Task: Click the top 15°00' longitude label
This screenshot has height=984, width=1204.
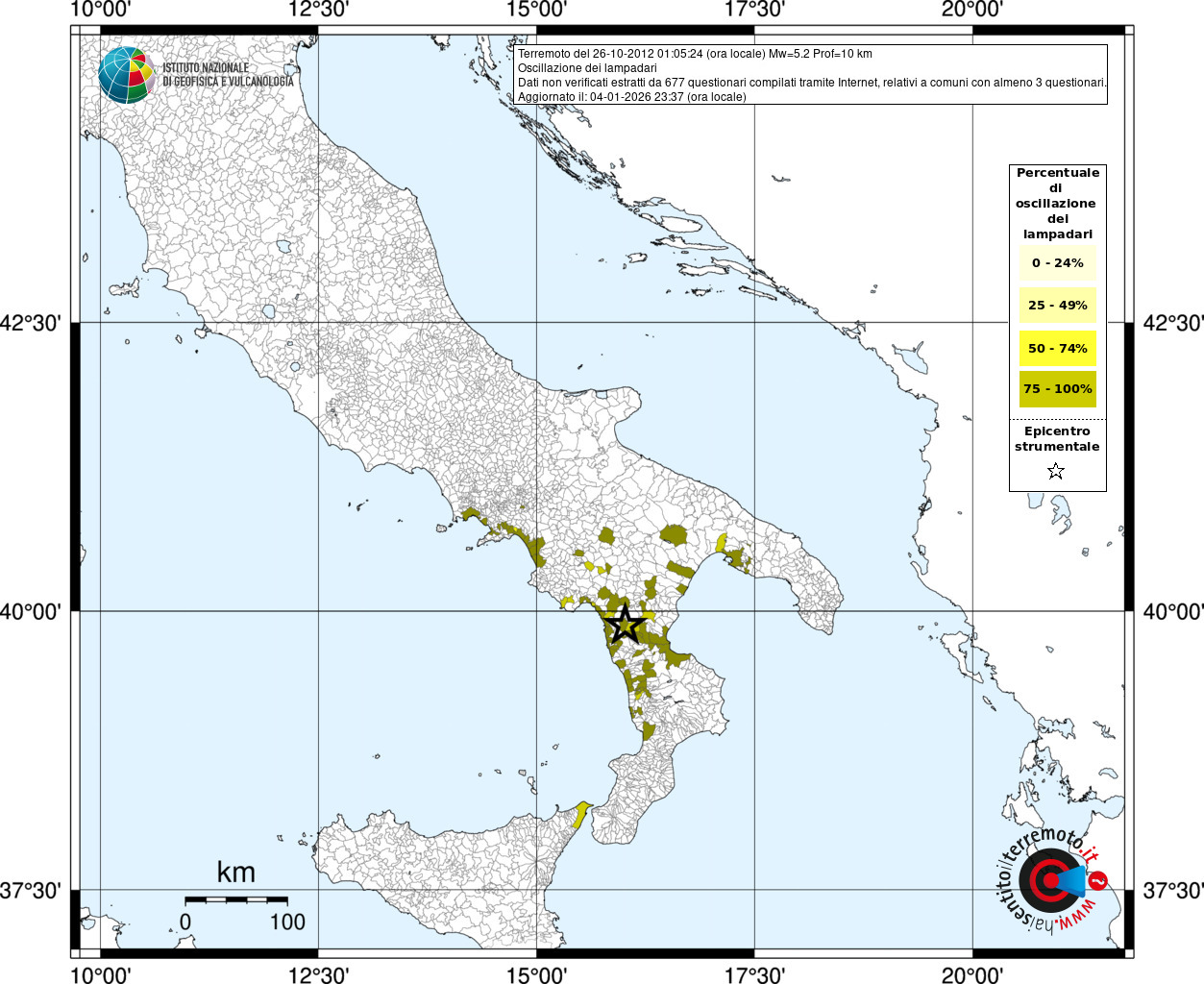Action: [537, 10]
